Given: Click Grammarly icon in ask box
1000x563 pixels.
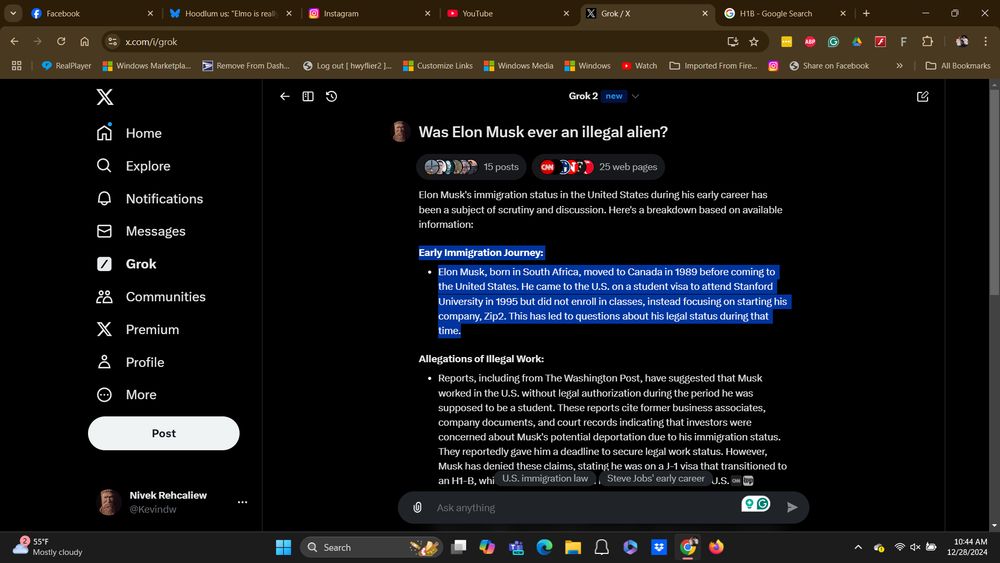Looking at the screenshot, I should pyautogui.click(x=763, y=504).
